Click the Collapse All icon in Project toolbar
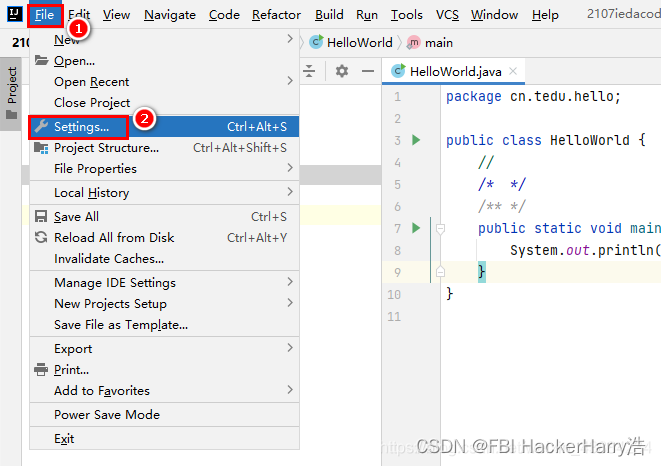The width and height of the screenshot is (661, 466). tap(309, 71)
